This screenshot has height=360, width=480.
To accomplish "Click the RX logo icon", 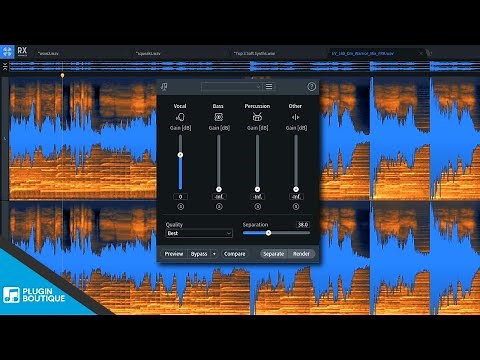I will click(x=7, y=52).
